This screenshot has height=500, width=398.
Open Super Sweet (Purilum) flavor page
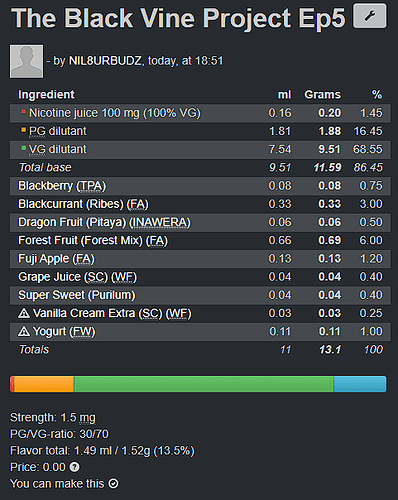[77, 295]
